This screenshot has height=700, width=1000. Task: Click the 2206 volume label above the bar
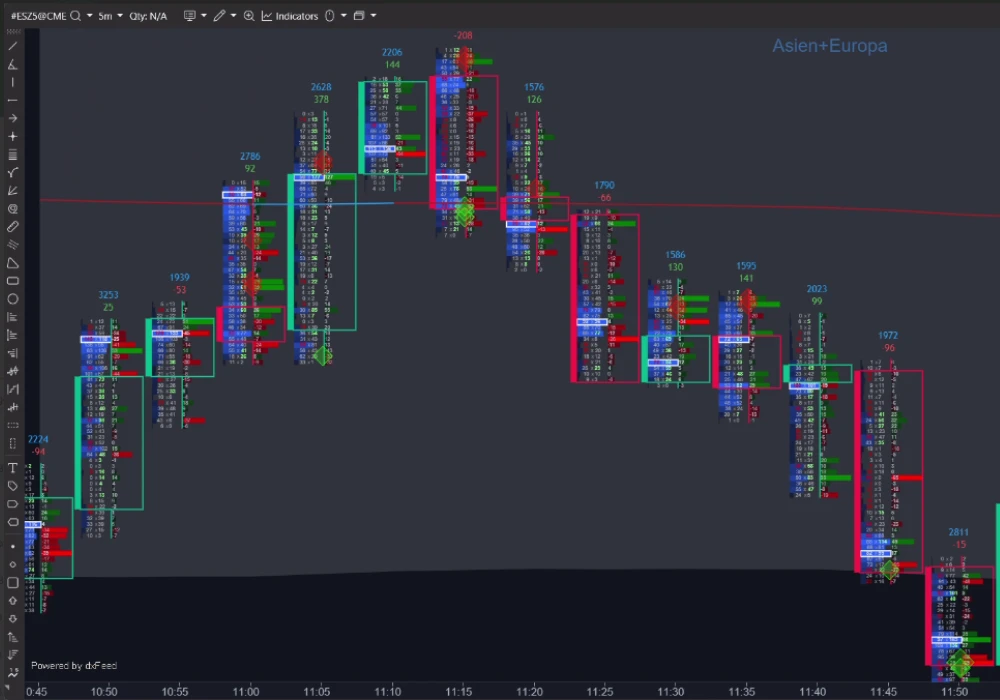coord(392,52)
